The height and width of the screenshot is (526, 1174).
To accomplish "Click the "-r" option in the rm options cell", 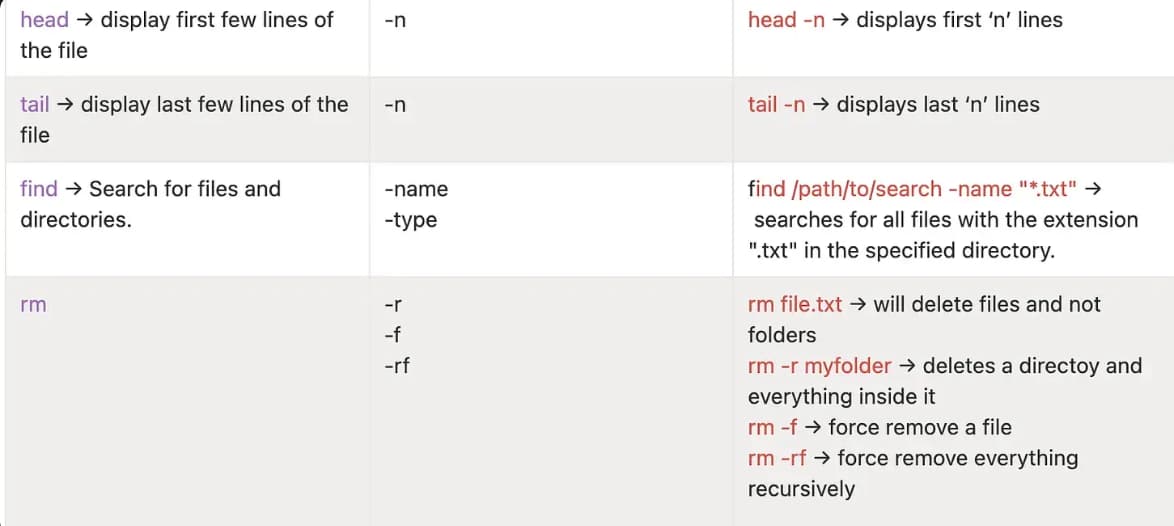I will pos(393,305).
